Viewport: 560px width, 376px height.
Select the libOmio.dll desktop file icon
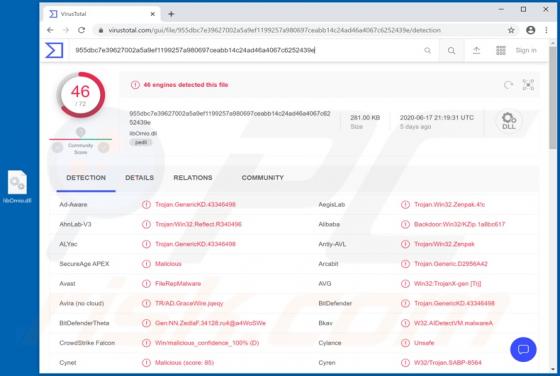tap(18, 186)
